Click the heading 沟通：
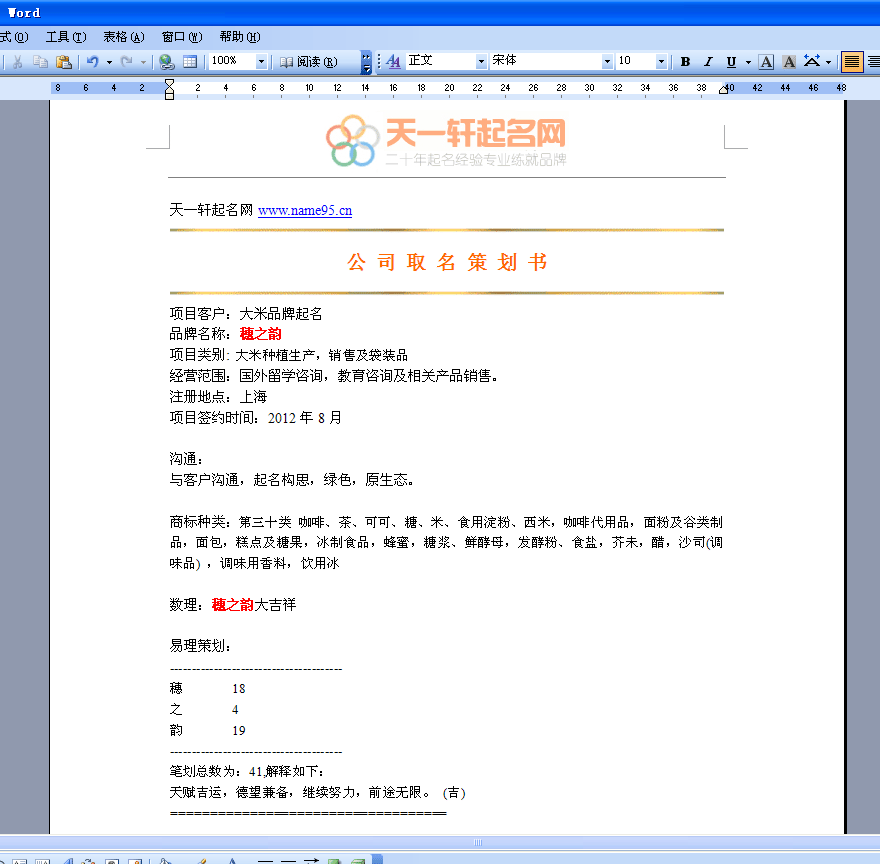Image resolution: width=880 pixels, height=864 pixels. pos(186,459)
